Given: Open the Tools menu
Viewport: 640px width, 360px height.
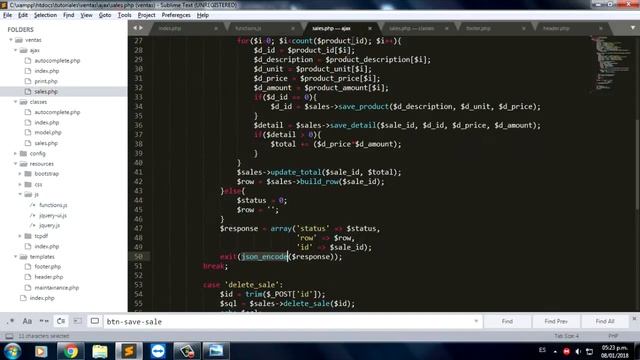Looking at the screenshot, I should (x=124, y=15).
